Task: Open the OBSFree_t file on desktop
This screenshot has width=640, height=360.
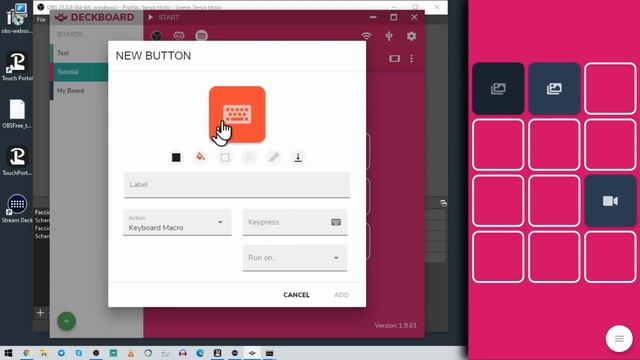Action: pyautogui.click(x=17, y=113)
